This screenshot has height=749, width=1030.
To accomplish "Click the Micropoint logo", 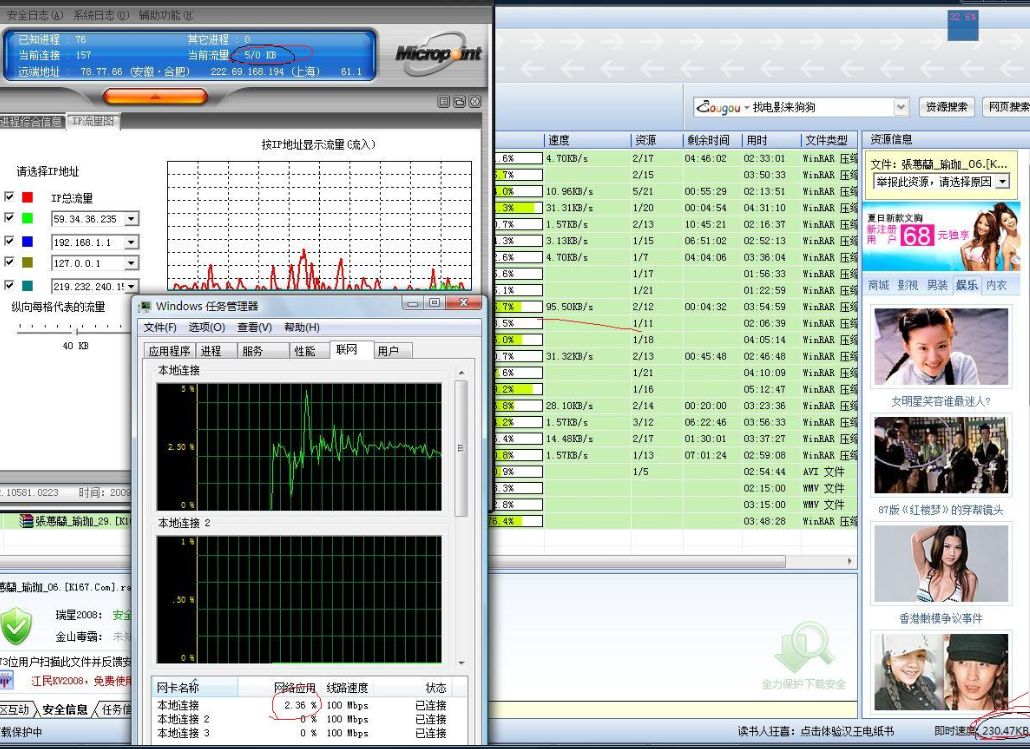I will coord(437,54).
